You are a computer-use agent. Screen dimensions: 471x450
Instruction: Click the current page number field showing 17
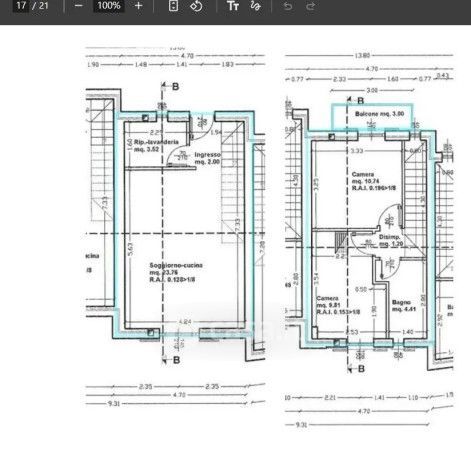[x=21, y=6]
